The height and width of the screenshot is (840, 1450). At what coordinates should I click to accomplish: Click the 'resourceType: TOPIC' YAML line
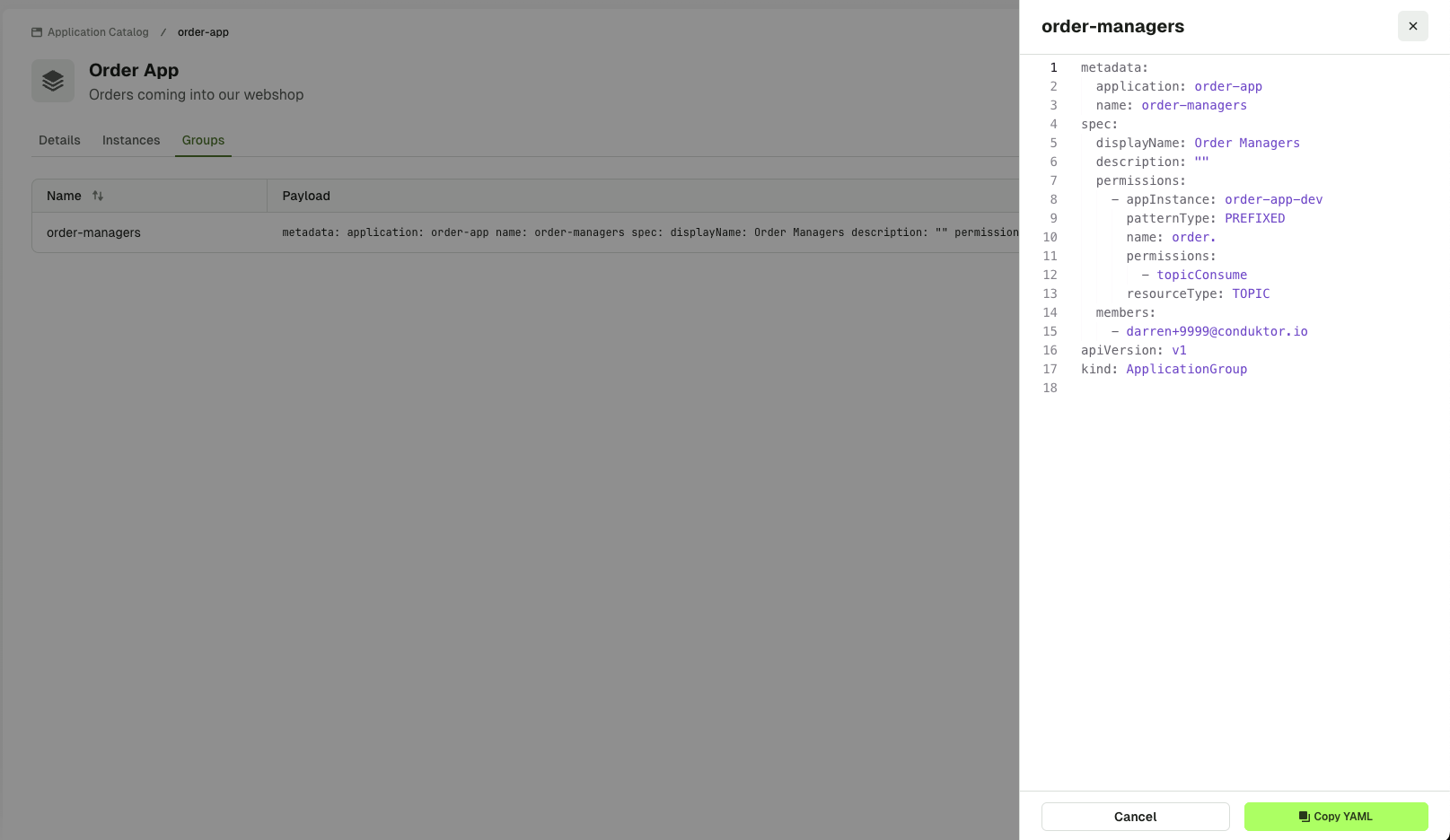(x=1198, y=293)
